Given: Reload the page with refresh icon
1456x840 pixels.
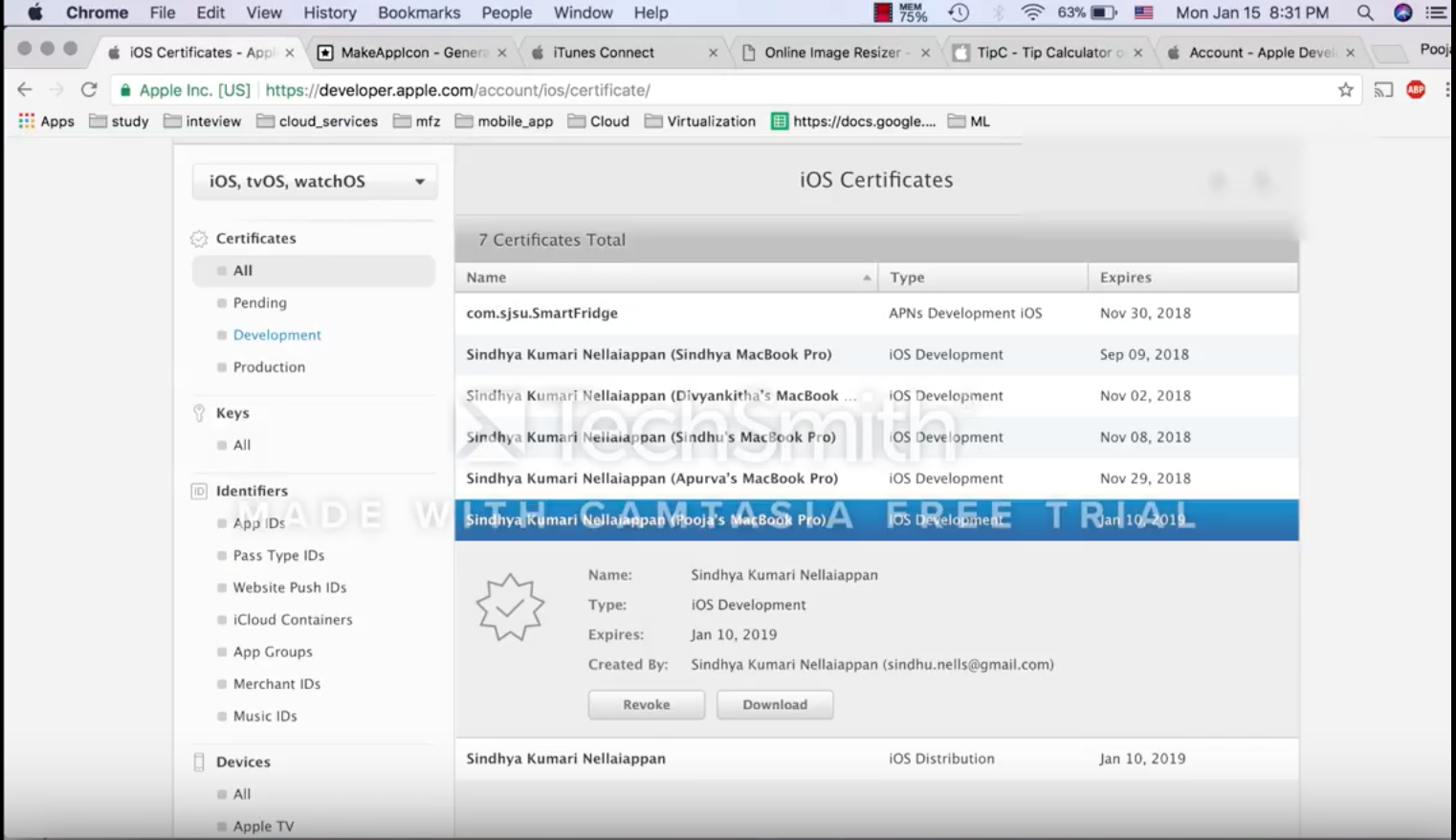Looking at the screenshot, I should click(89, 89).
